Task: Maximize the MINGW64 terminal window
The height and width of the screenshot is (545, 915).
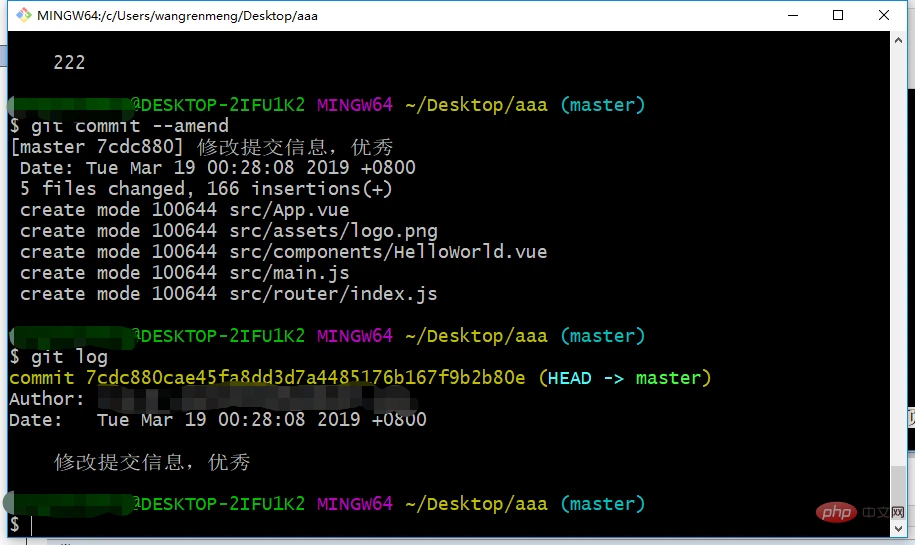Action: (x=838, y=15)
